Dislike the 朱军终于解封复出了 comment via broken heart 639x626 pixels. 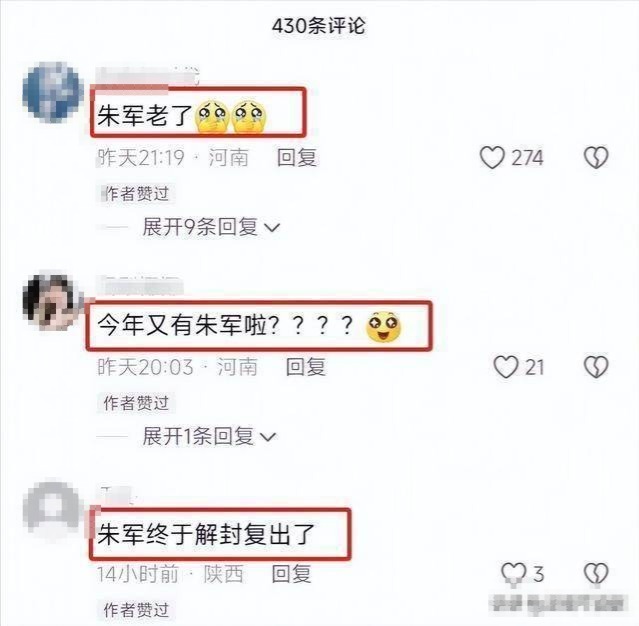coord(596,573)
